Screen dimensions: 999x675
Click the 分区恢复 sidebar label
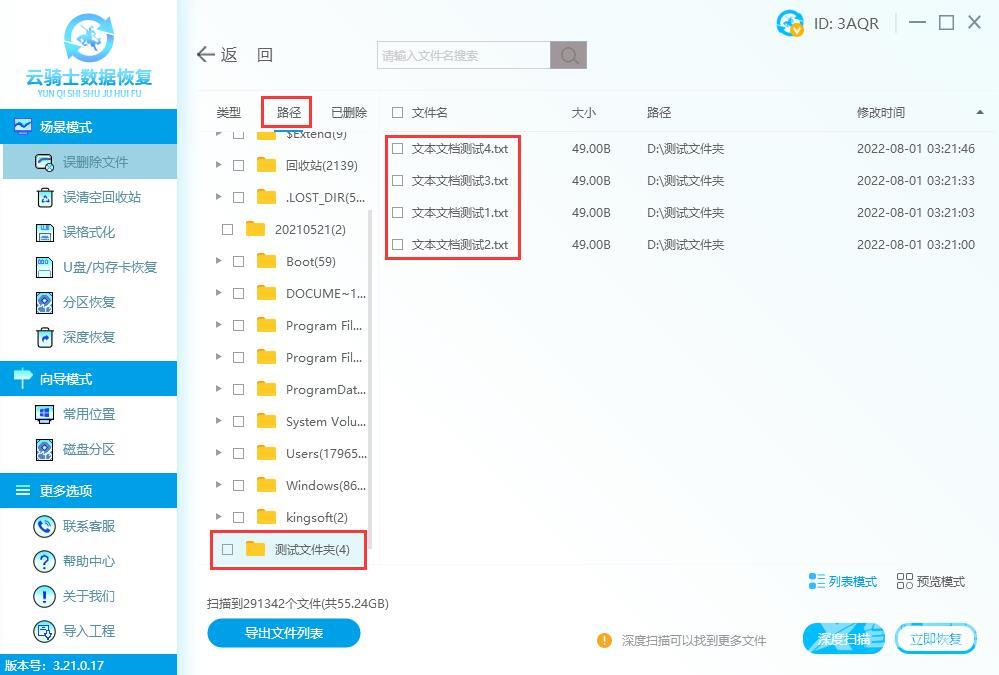pos(89,303)
